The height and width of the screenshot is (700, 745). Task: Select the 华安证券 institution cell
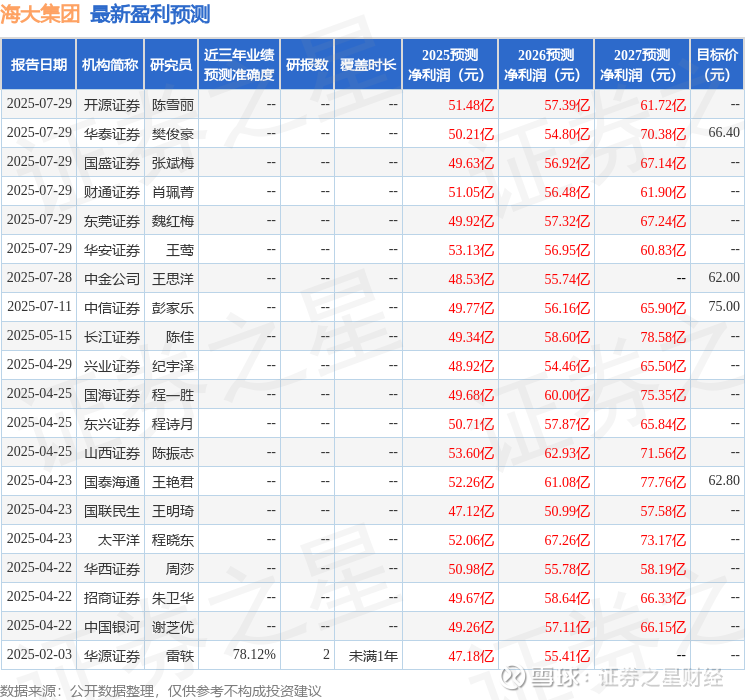click(x=112, y=250)
